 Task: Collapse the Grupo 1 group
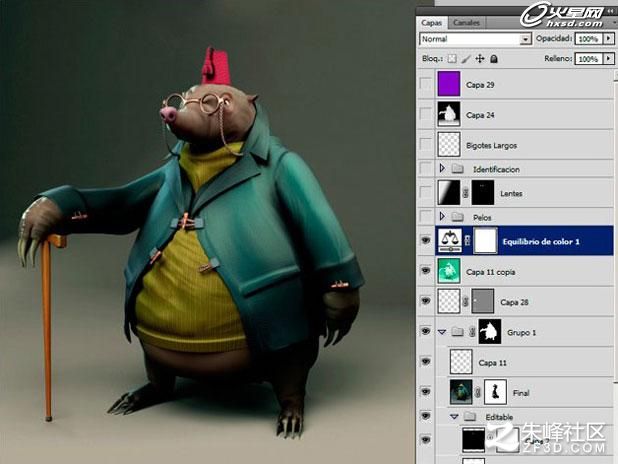coord(442,332)
